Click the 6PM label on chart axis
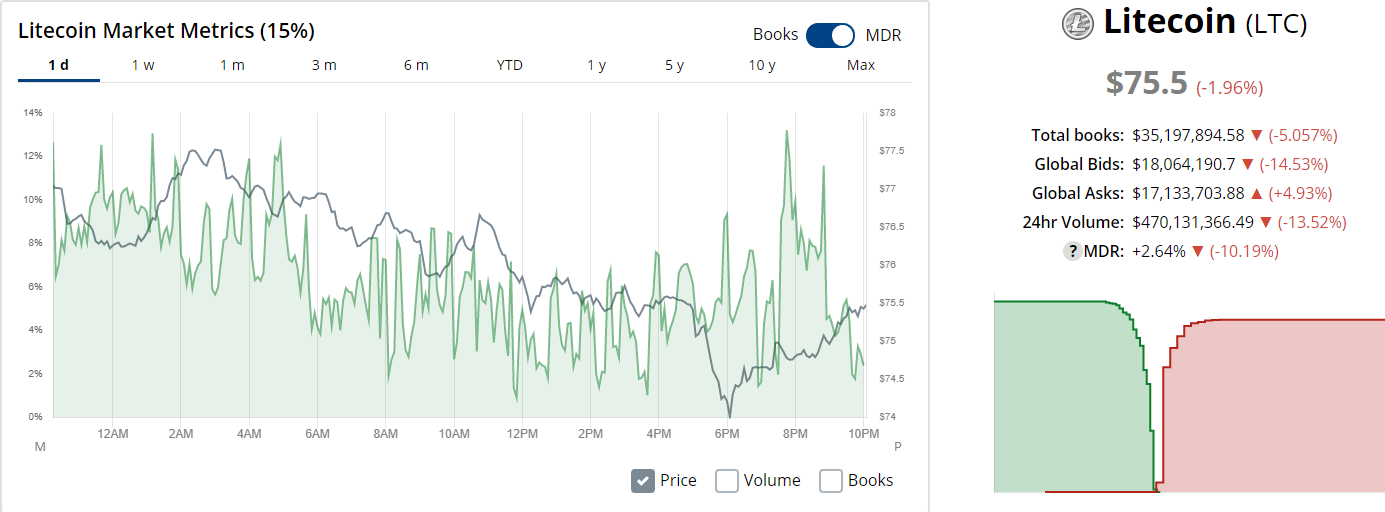This screenshot has height=512, width=1385. point(727,433)
